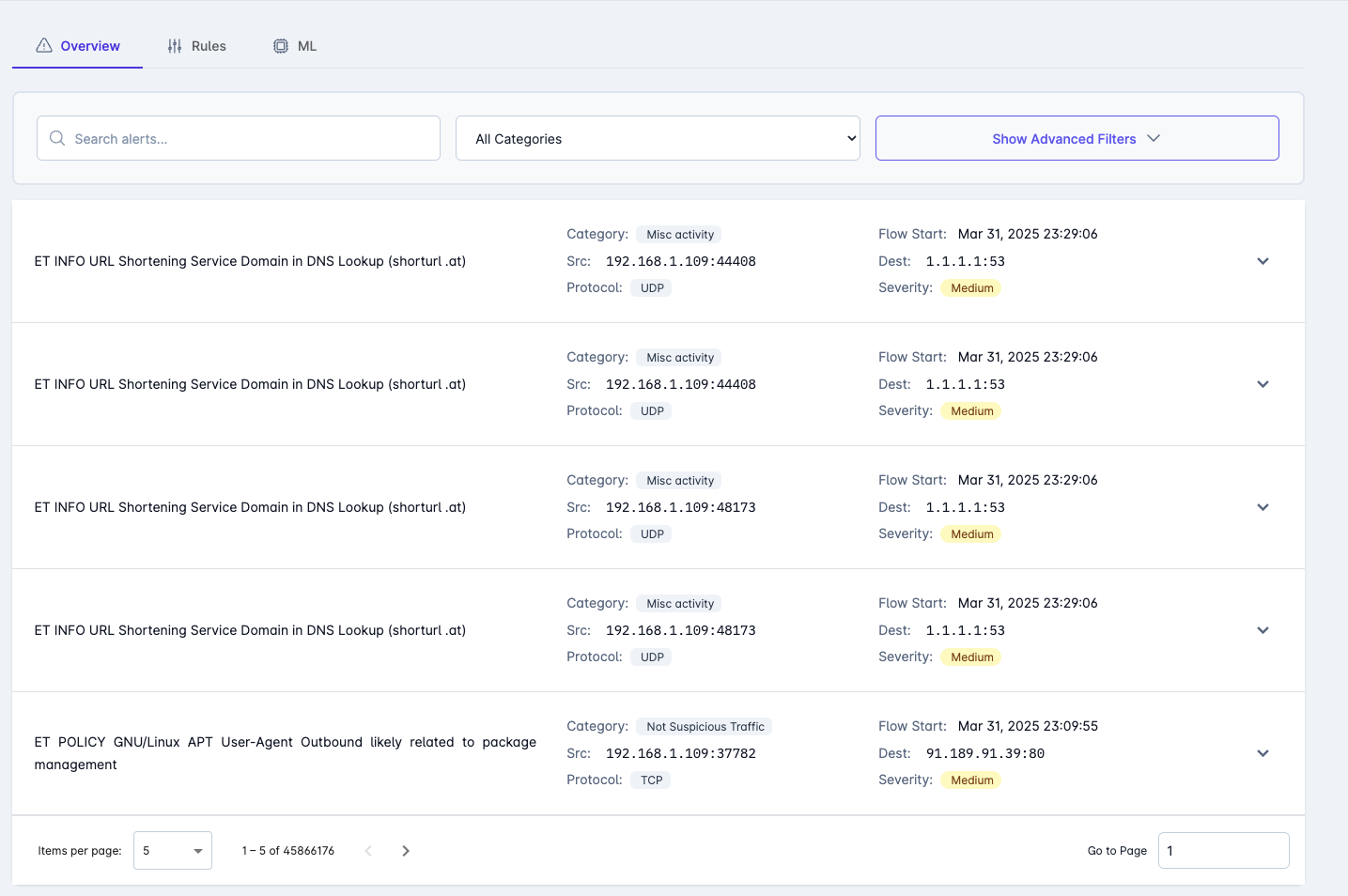This screenshot has width=1348, height=896.
Task: Expand the ET POLICY APT User-Agent alert
Action: (x=1263, y=753)
